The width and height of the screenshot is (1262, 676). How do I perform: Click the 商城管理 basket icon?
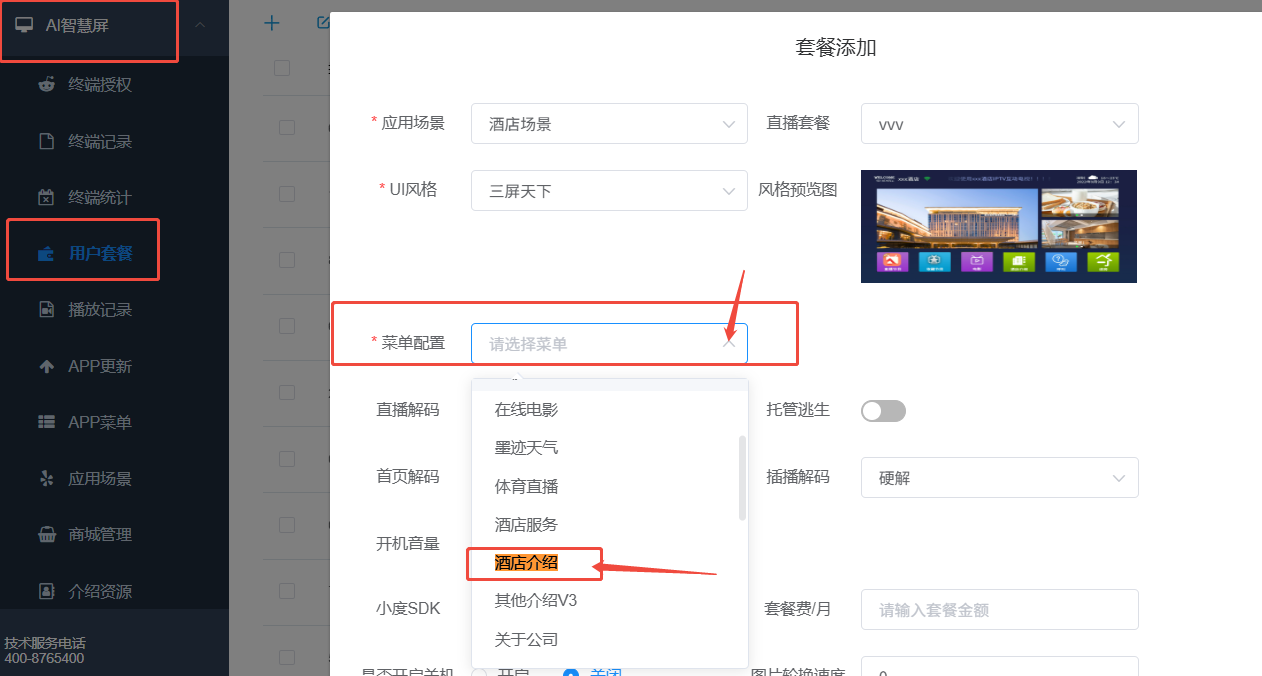tap(46, 534)
